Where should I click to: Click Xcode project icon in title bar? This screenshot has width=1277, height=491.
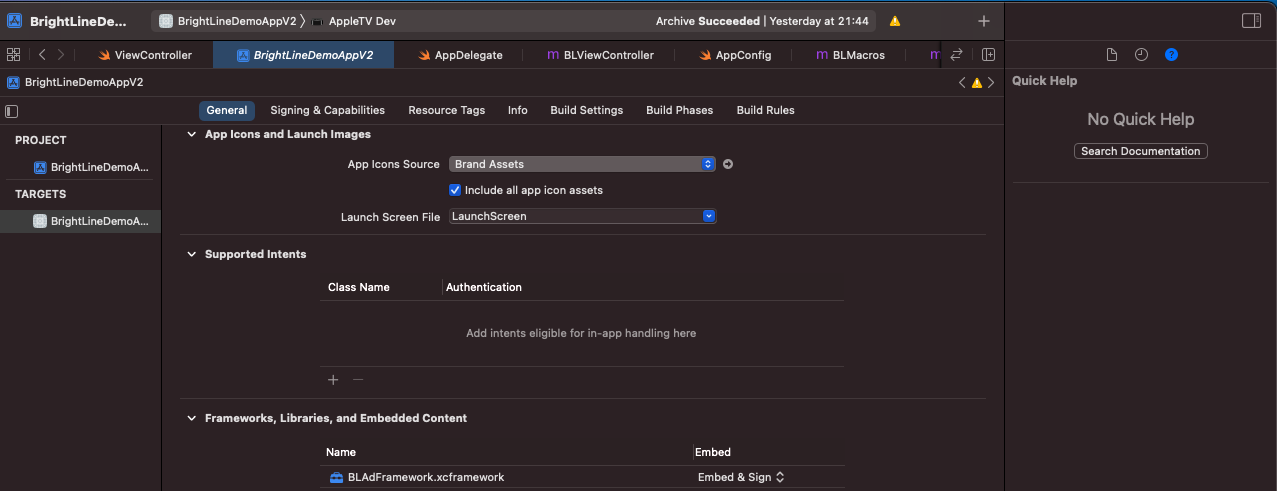[x=14, y=21]
